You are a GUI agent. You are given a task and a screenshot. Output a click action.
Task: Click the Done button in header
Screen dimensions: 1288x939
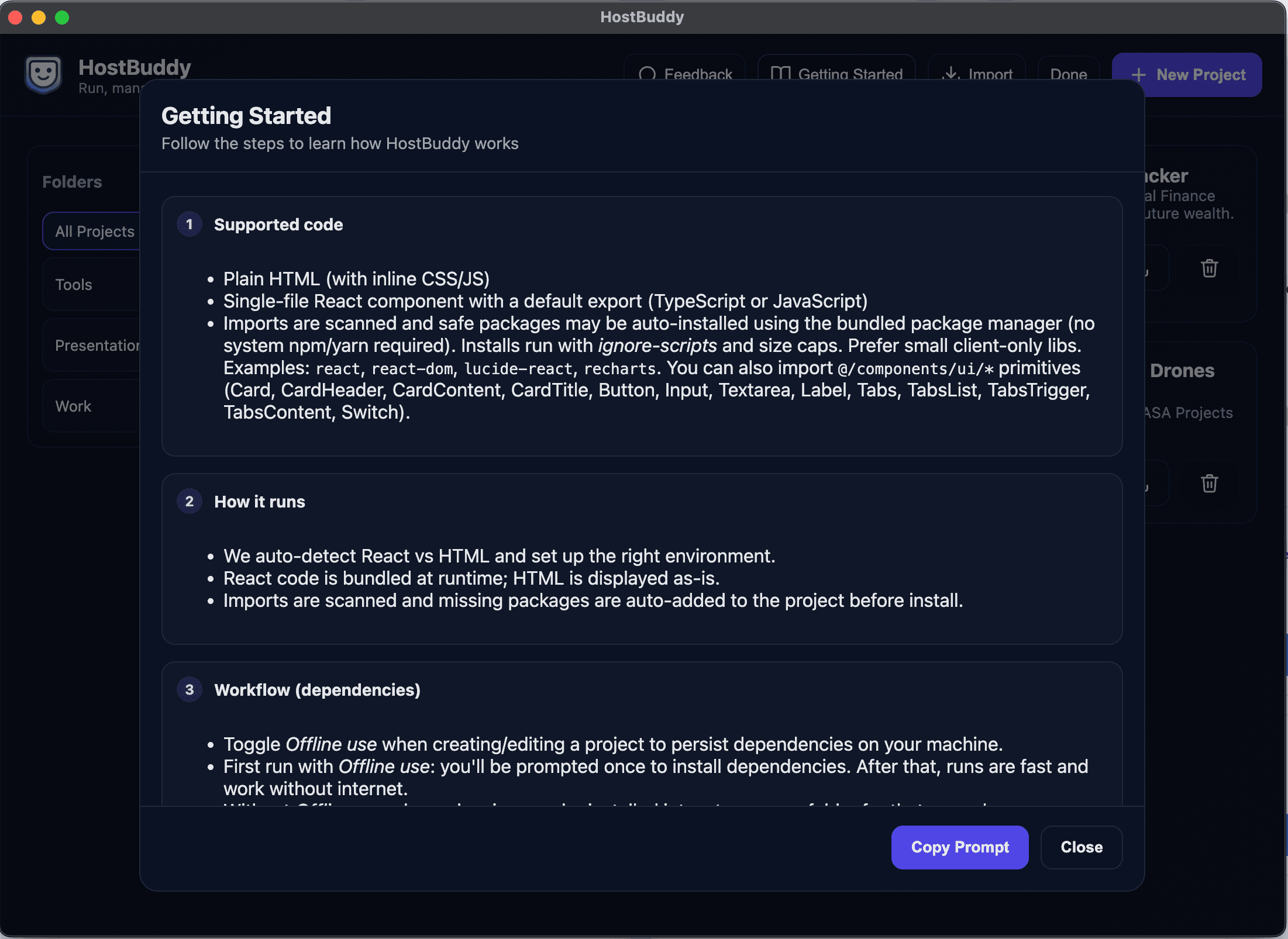coord(1068,74)
